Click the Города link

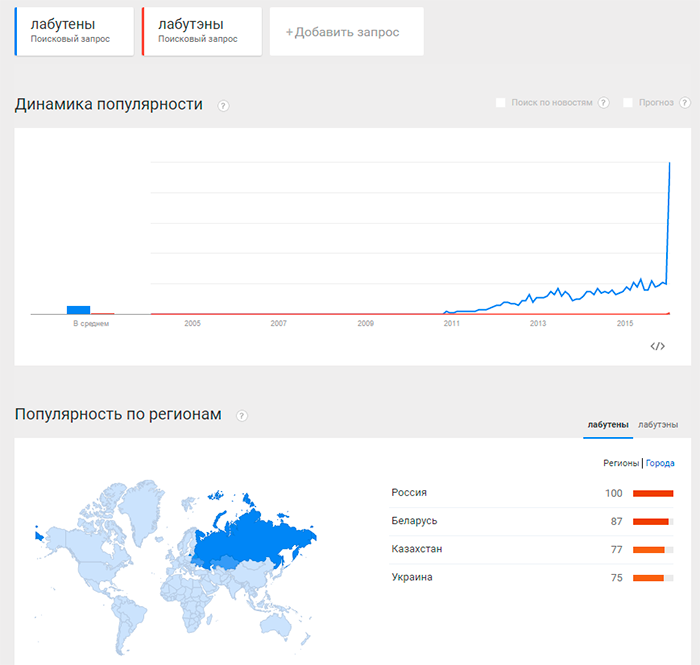[660, 463]
